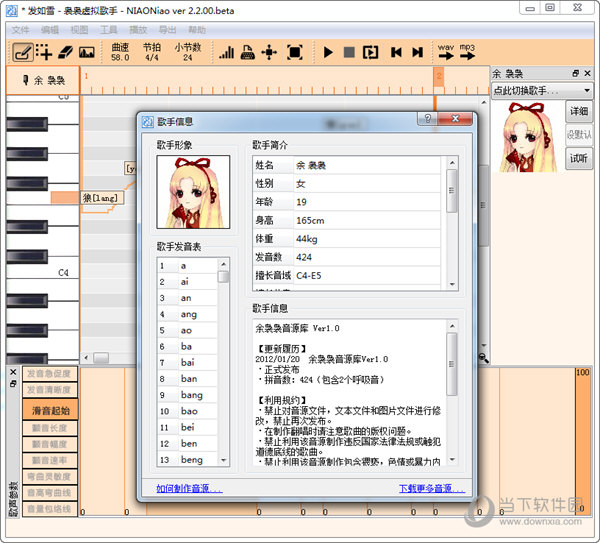This screenshot has width=600, height=543.
Task: Select the 发音急促度 parameter
Action: click(x=50, y=374)
